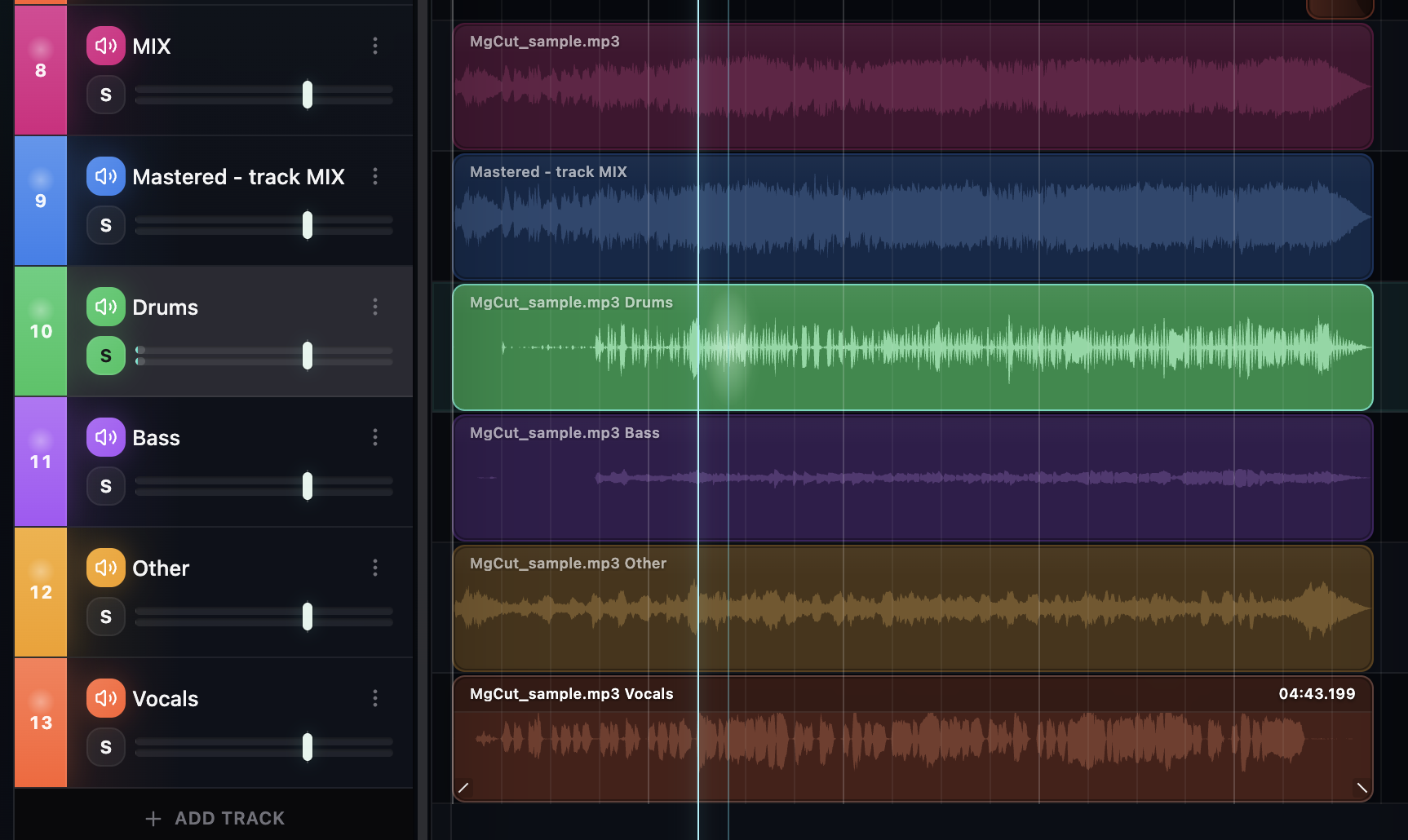Click the Vocals track volume slider

click(x=264, y=747)
